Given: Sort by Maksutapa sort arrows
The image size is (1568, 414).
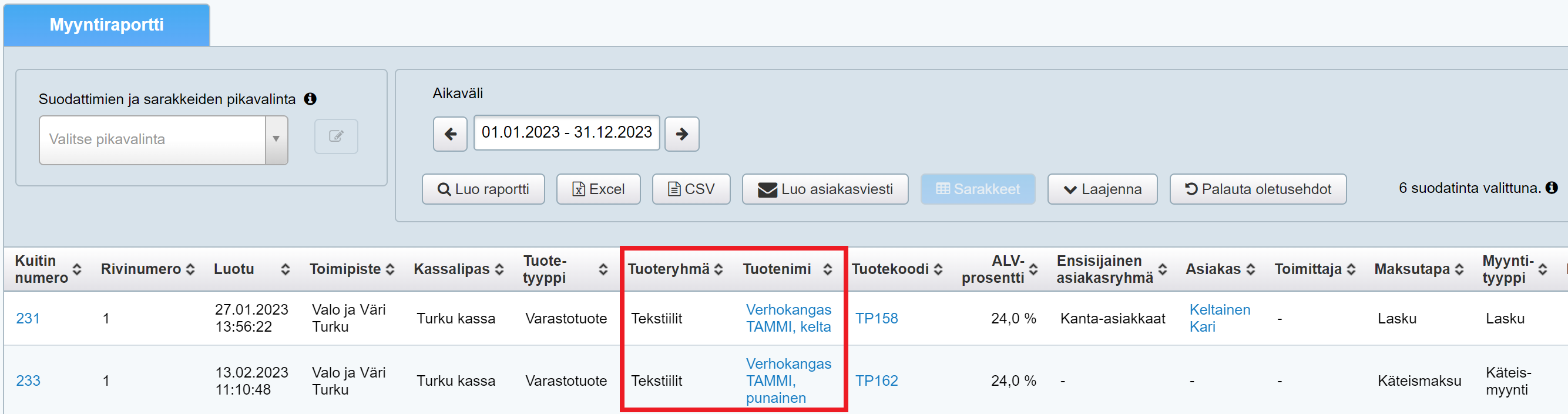Looking at the screenshot, I should point(1459,269).
